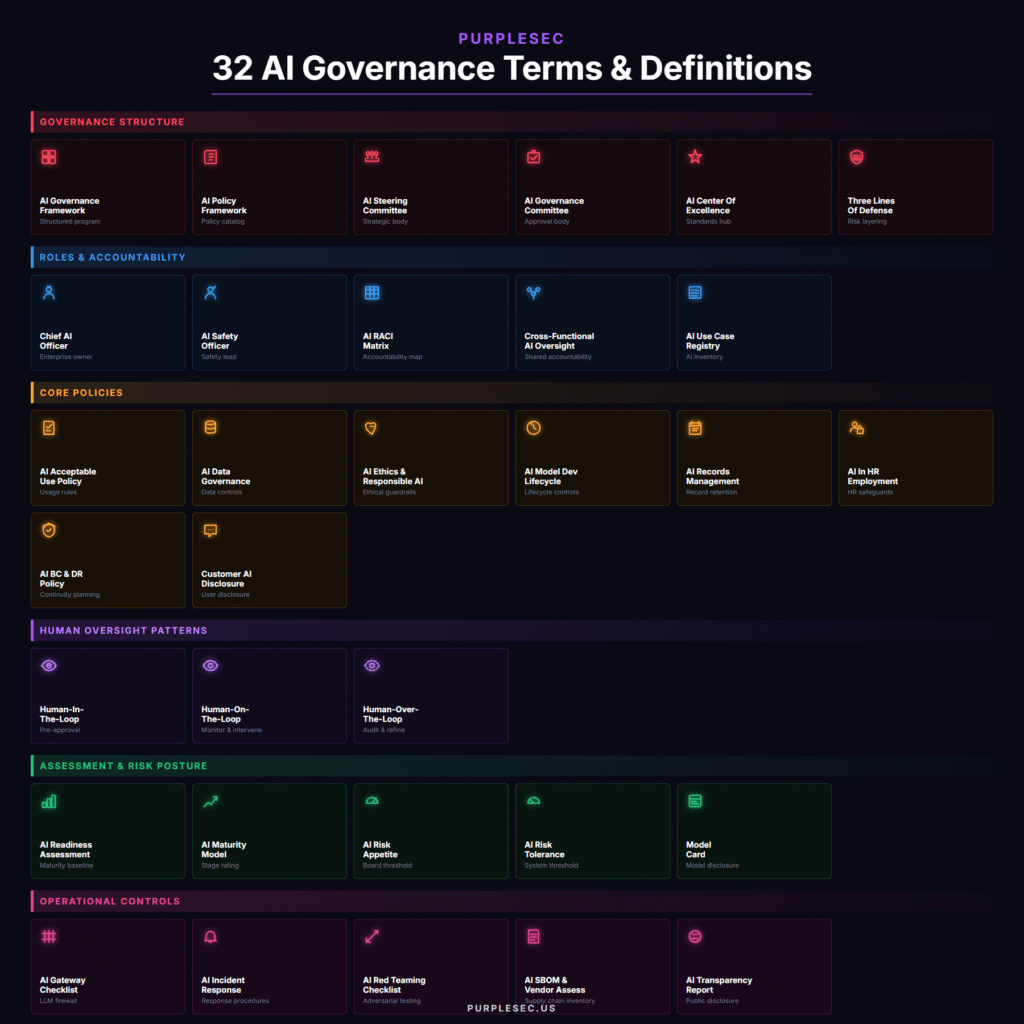This screenshot has width=1024, height=1024.
Task: Click the AI Ethics & Responsible AI heart-shield icon
Action: 371,428
